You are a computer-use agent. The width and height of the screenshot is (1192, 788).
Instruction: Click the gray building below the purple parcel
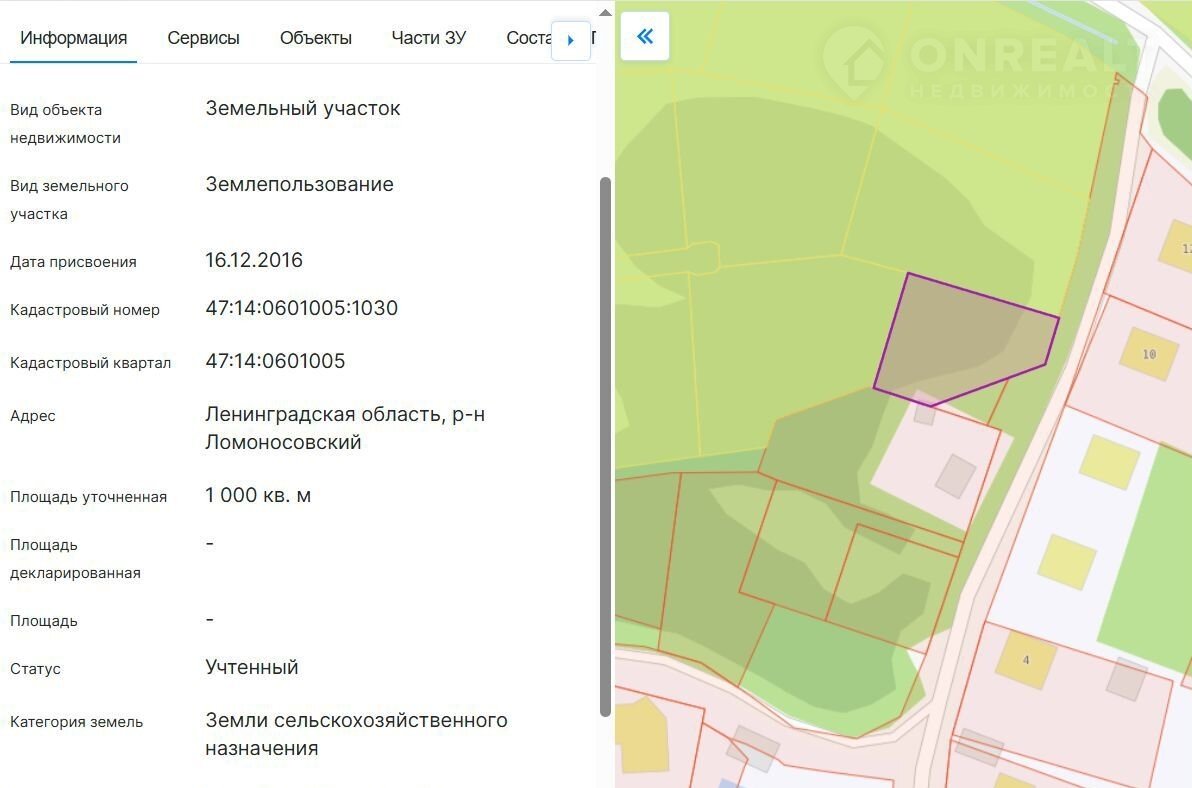(x=955, y=476)
